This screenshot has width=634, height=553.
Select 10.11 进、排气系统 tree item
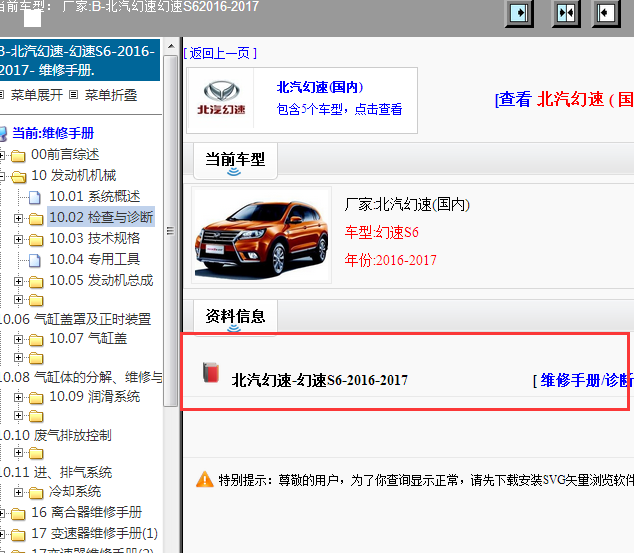tap(56, 472)
